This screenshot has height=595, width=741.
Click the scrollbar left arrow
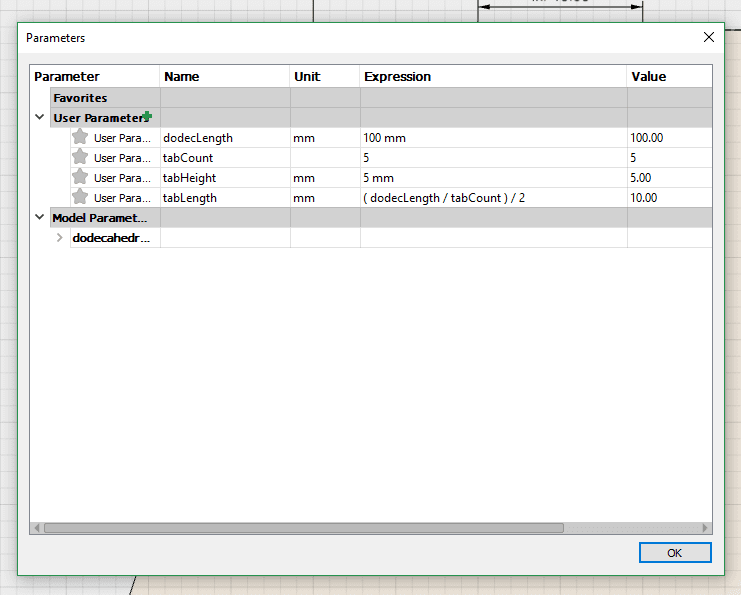point(37,528)
